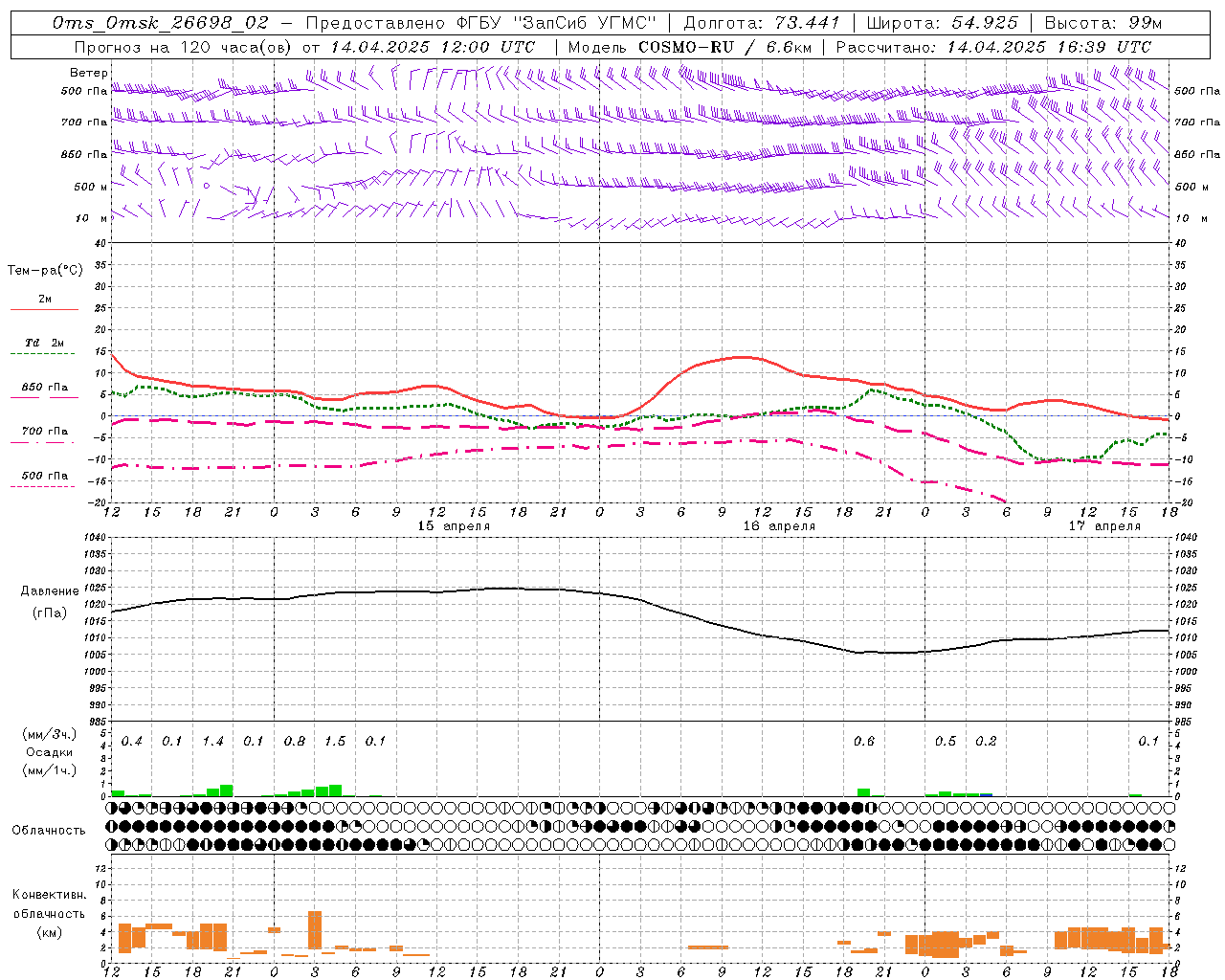Click the Широта: 54.925 header field
This screenshot has height=980, width=1225.
(943, 23)
